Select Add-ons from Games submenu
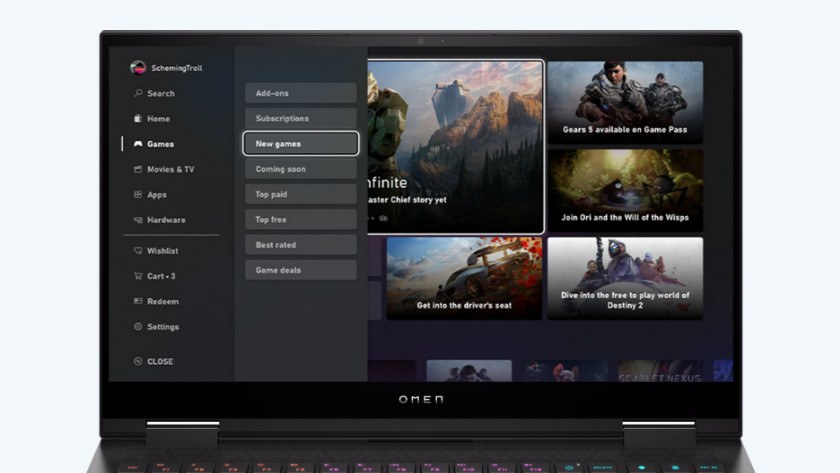This screenshot has height=473, width=840. tap(300, 93)
